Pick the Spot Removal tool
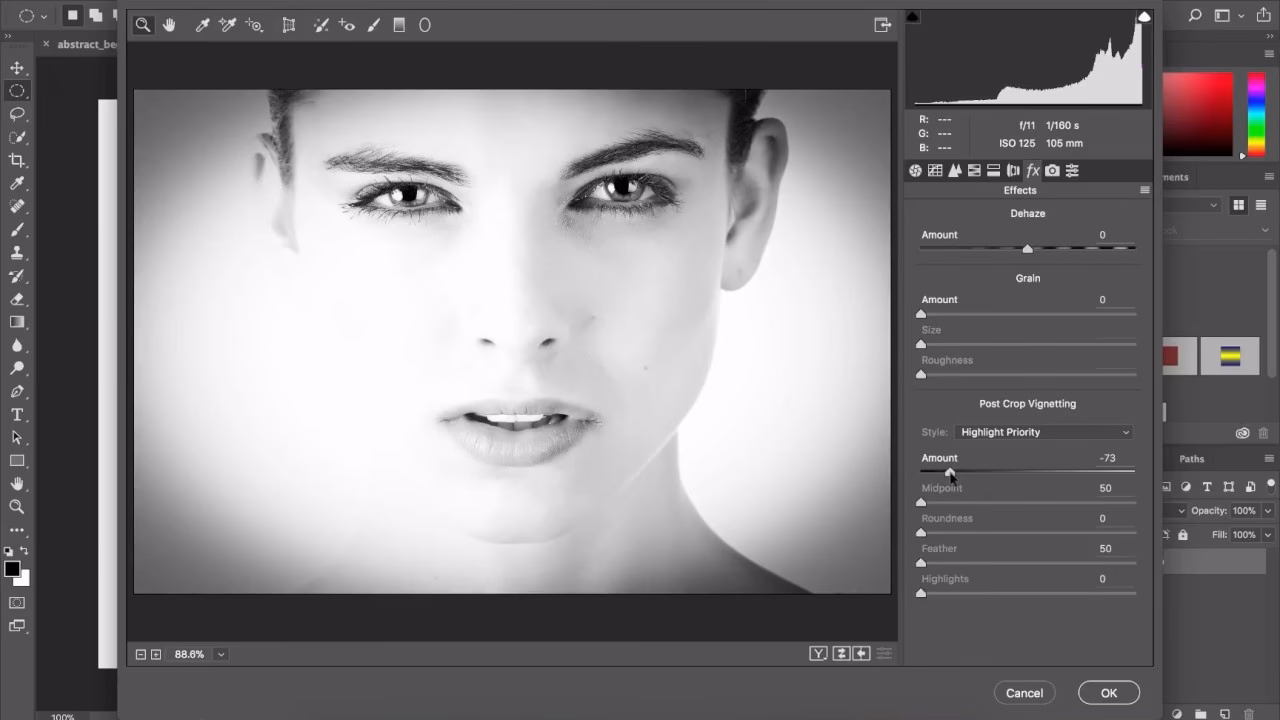The image size is (1280, 720). tap(320, 25)
